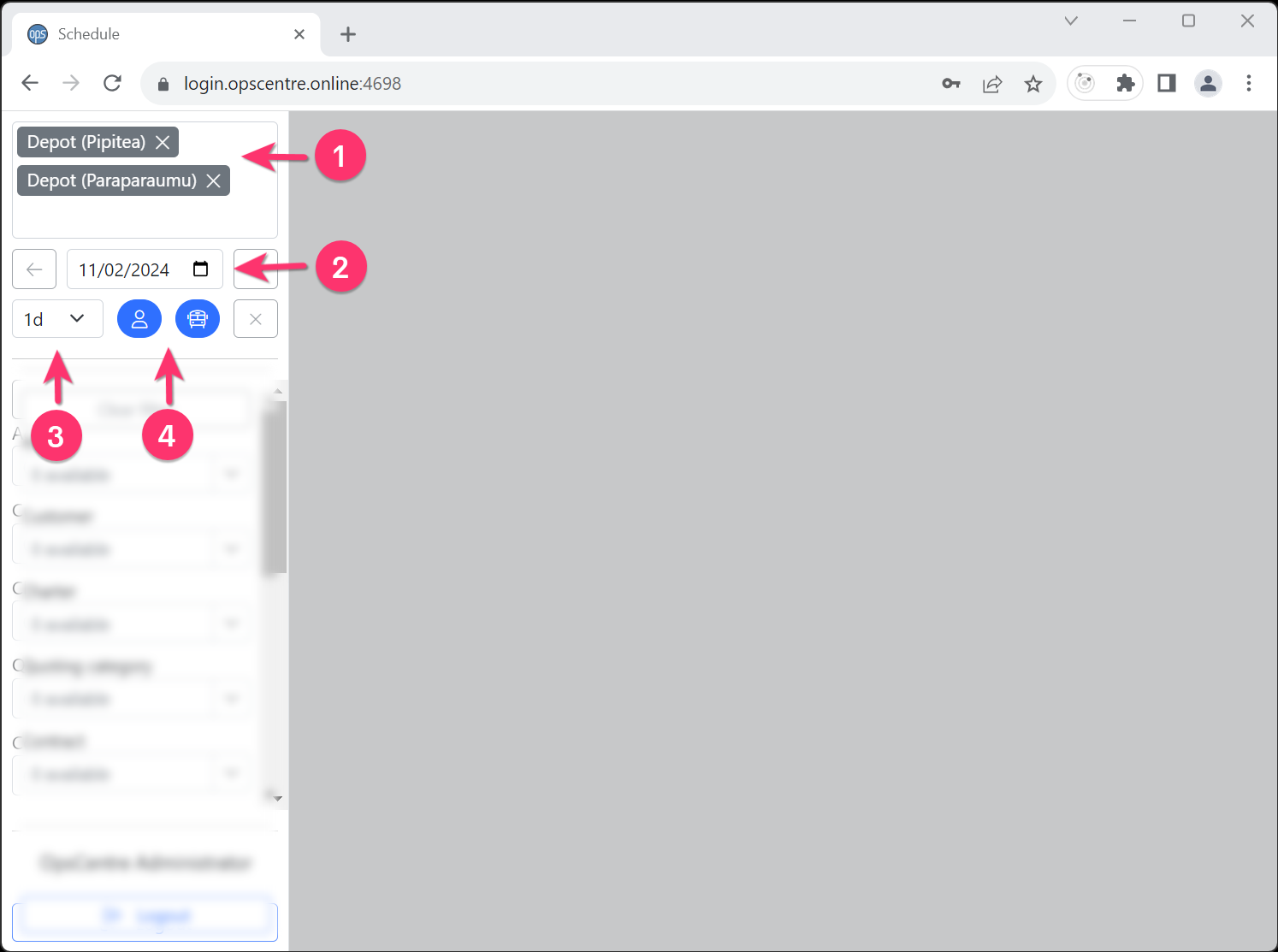Viewport: 1278px width, 952px height.
Task: Expand the 1d timeframe dropdown
Action: click(56, 318)
